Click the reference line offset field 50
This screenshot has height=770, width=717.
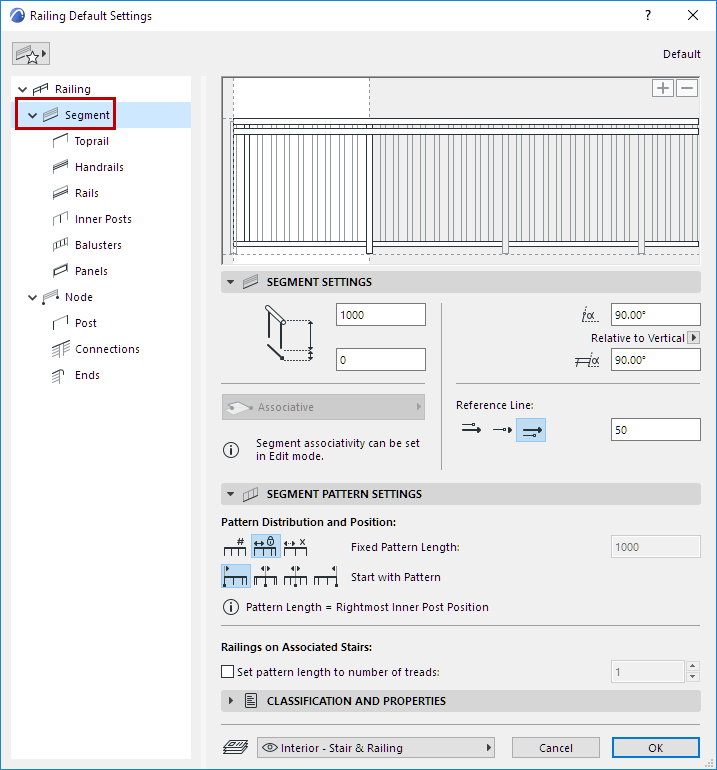click(656, 430)
